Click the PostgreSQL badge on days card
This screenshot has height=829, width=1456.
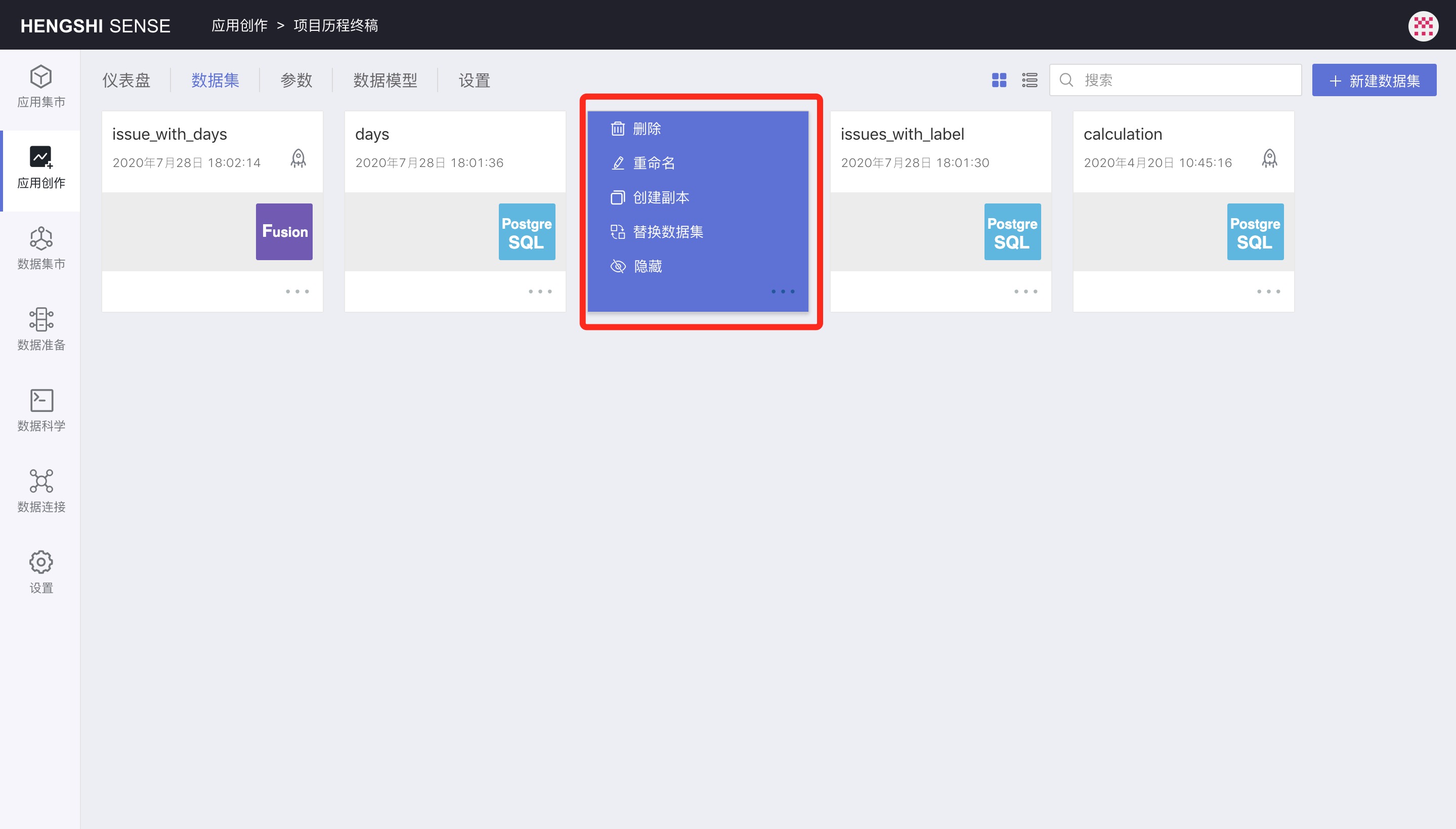(x=527, y=232)
